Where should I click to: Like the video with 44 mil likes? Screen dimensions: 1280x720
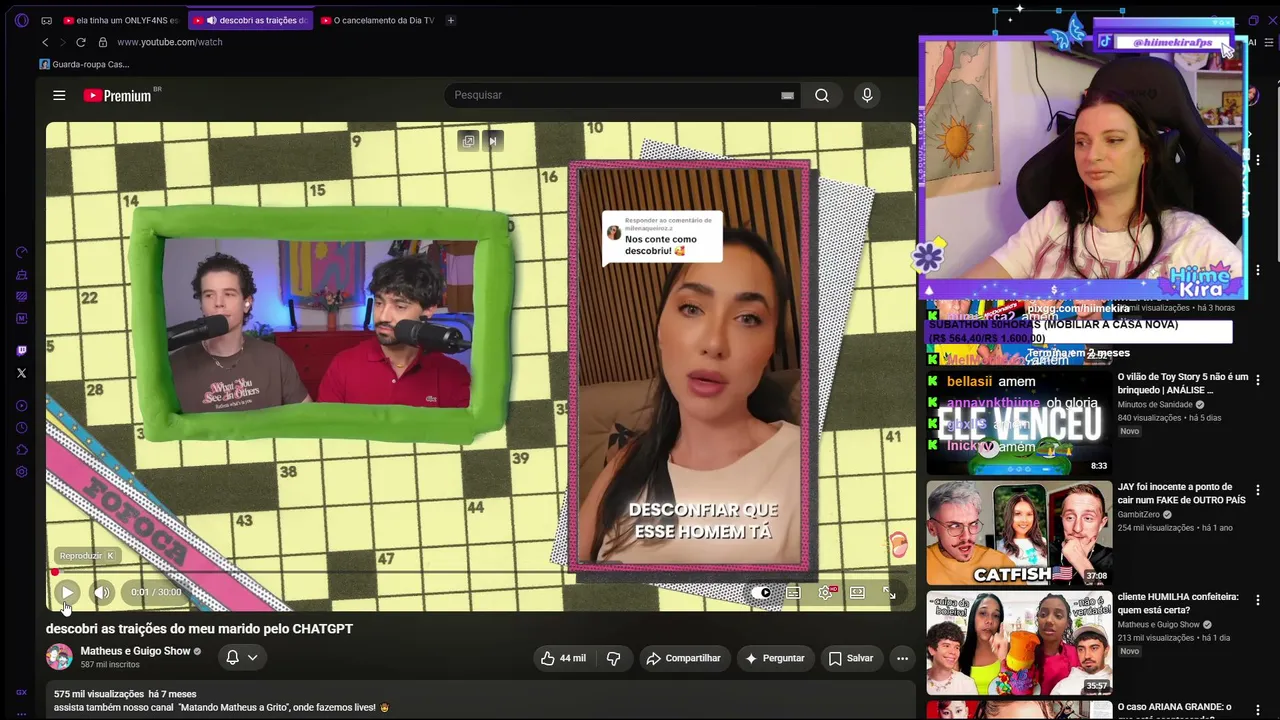tap(563, 658)
